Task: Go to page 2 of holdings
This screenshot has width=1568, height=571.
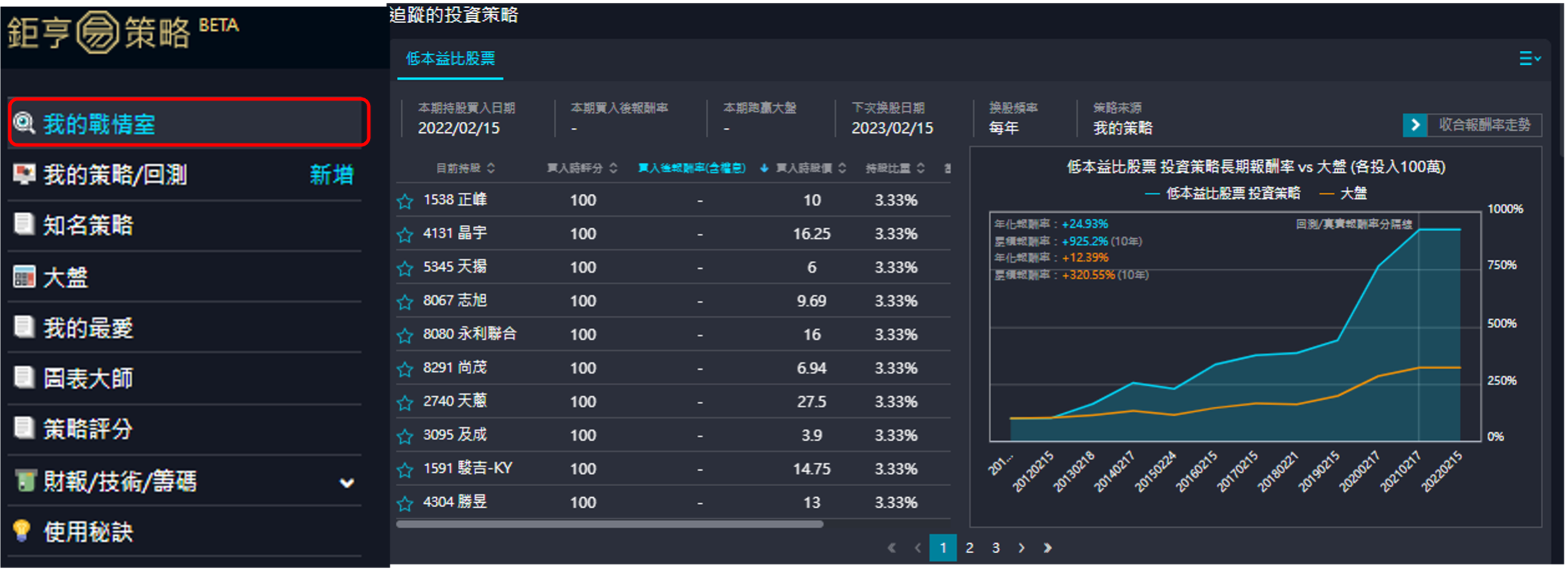Action: 969,548
